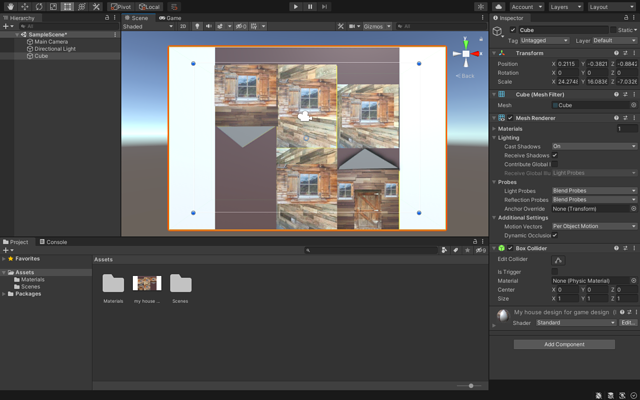Toggle scene orientation gizmo lock
This screenshot has height=400, width=640.
[481, 39]
